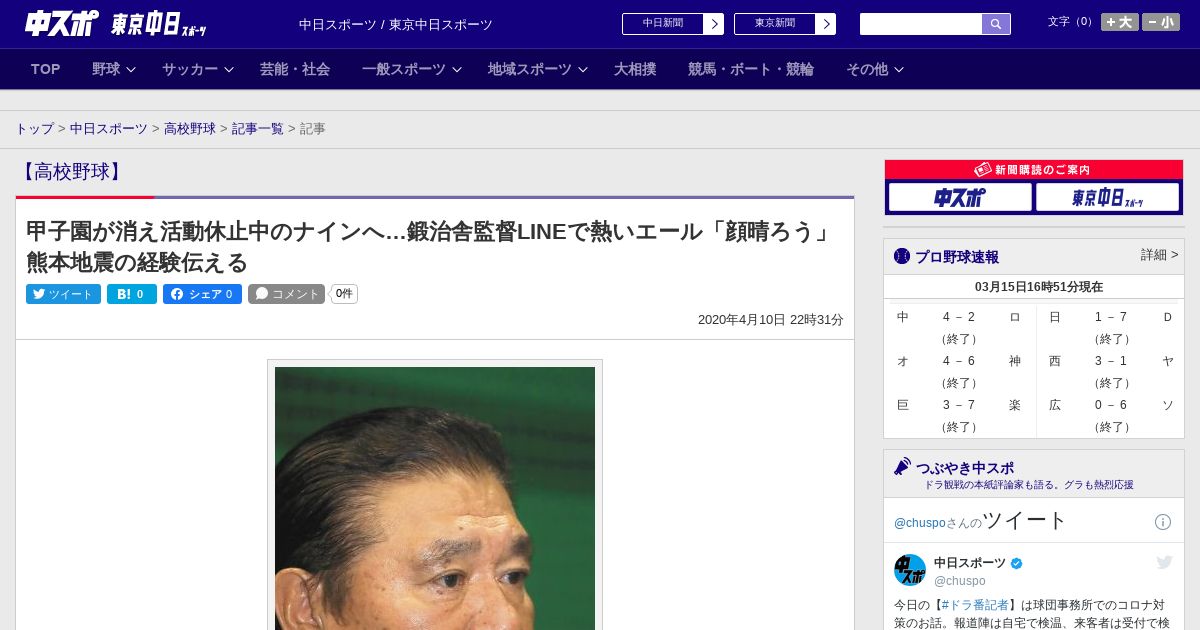Go to 中日スポーツ in the breadcrumb

coord(109,129)
